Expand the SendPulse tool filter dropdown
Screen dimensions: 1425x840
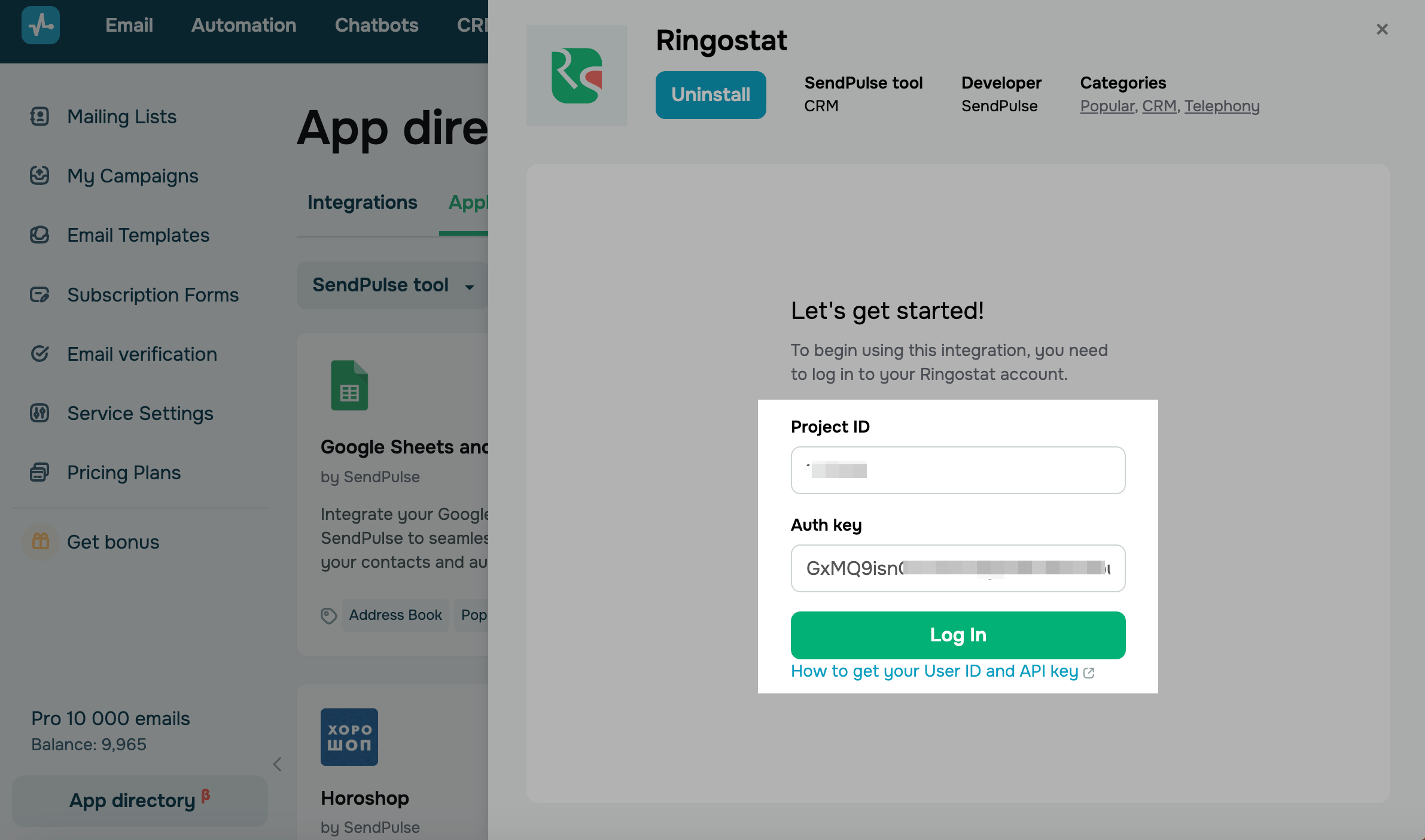click(392, 285)
